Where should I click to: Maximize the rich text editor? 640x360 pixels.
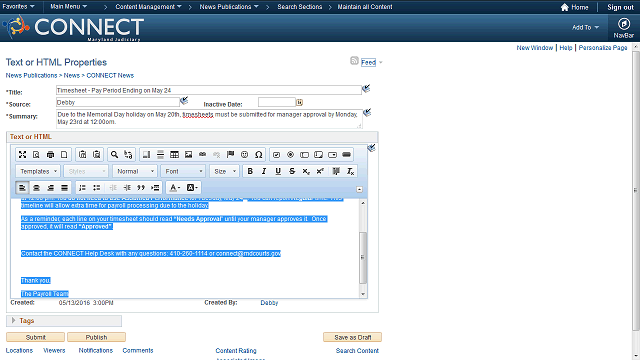click(x=22, y=155)
